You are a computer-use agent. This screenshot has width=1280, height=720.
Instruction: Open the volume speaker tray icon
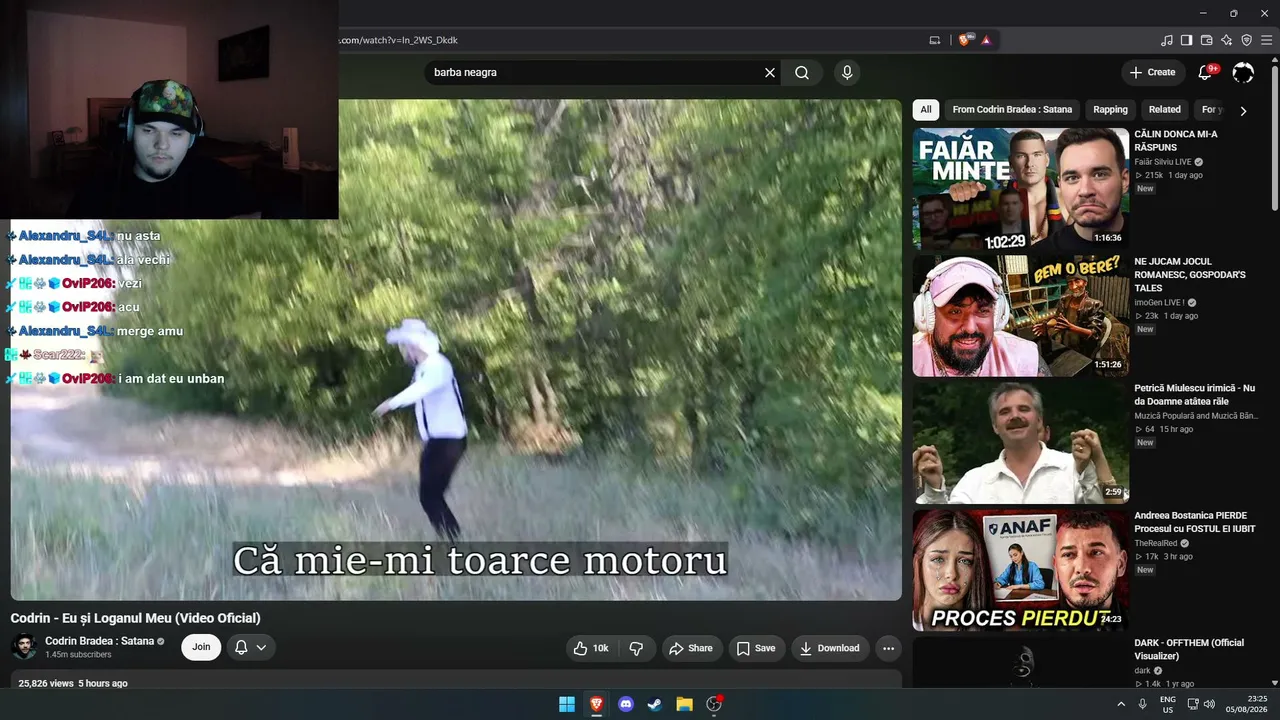(1209, 704)
